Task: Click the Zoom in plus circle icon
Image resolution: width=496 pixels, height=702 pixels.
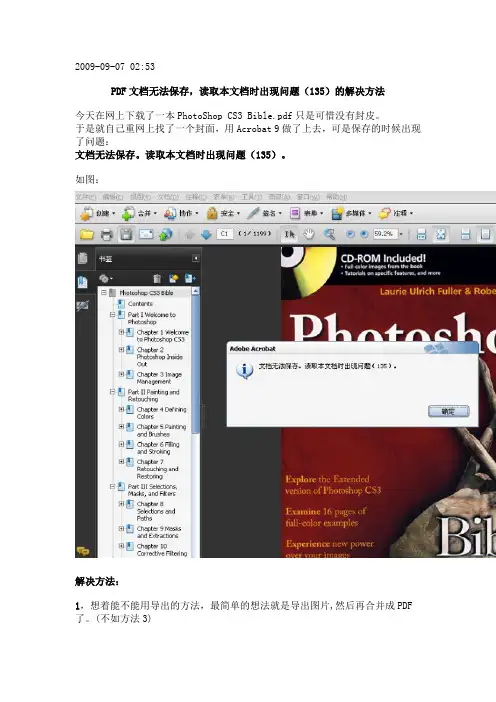Action: 364,234
